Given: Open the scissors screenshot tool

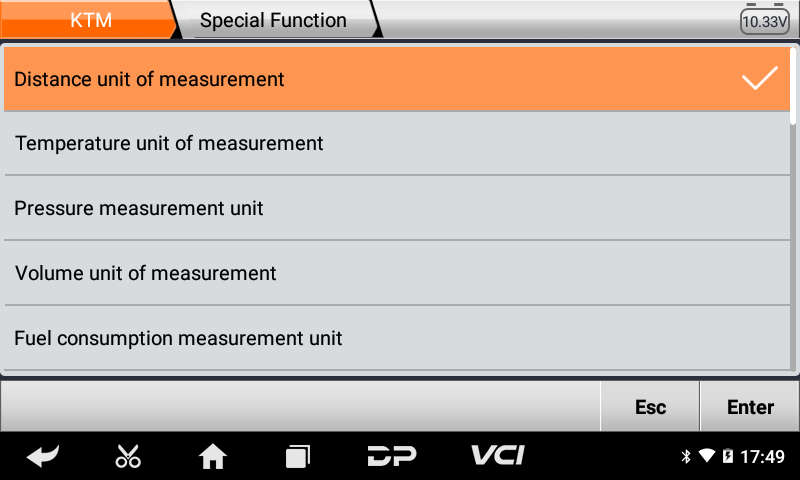Looking at the screenshot, I should point(128,456).
